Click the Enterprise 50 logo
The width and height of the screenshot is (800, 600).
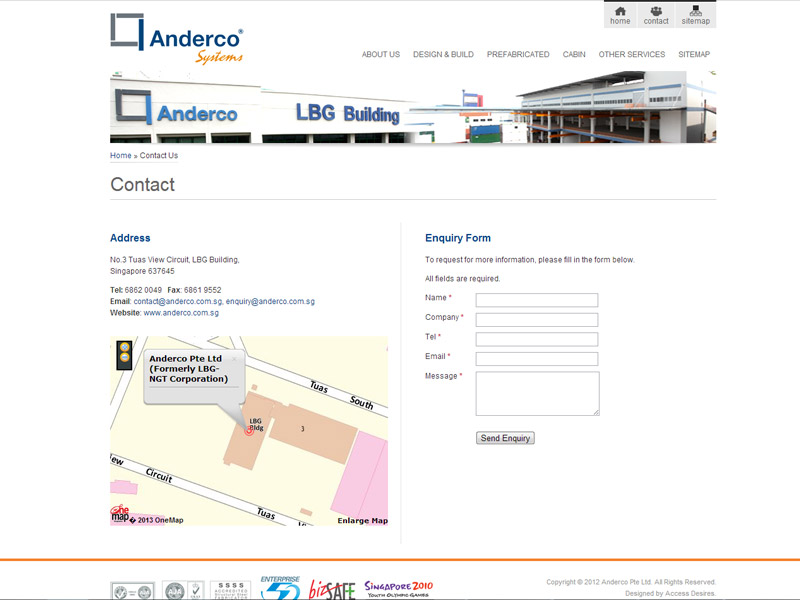click(x=280, y=588)
